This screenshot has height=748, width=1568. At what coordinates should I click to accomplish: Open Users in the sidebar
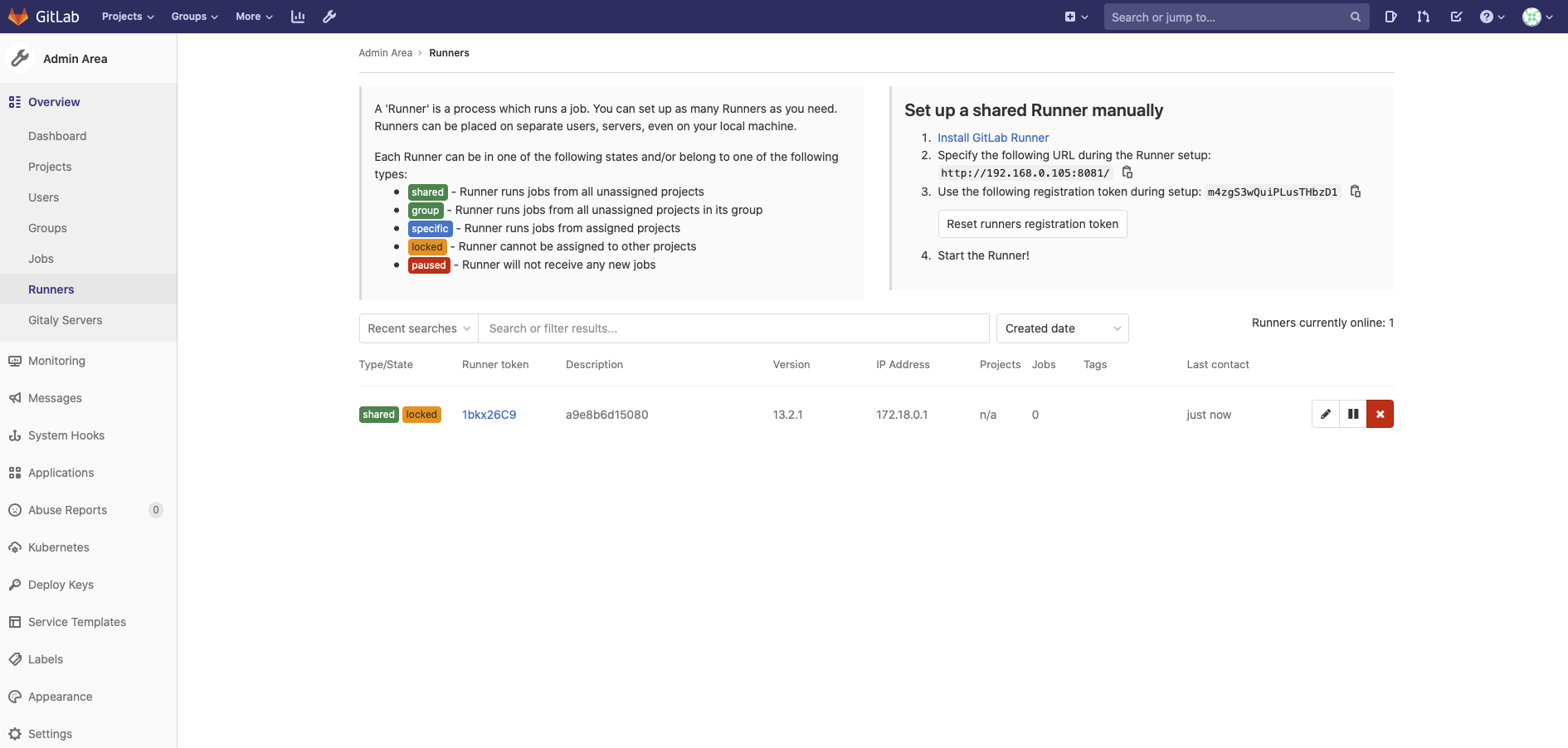(43, 197)
